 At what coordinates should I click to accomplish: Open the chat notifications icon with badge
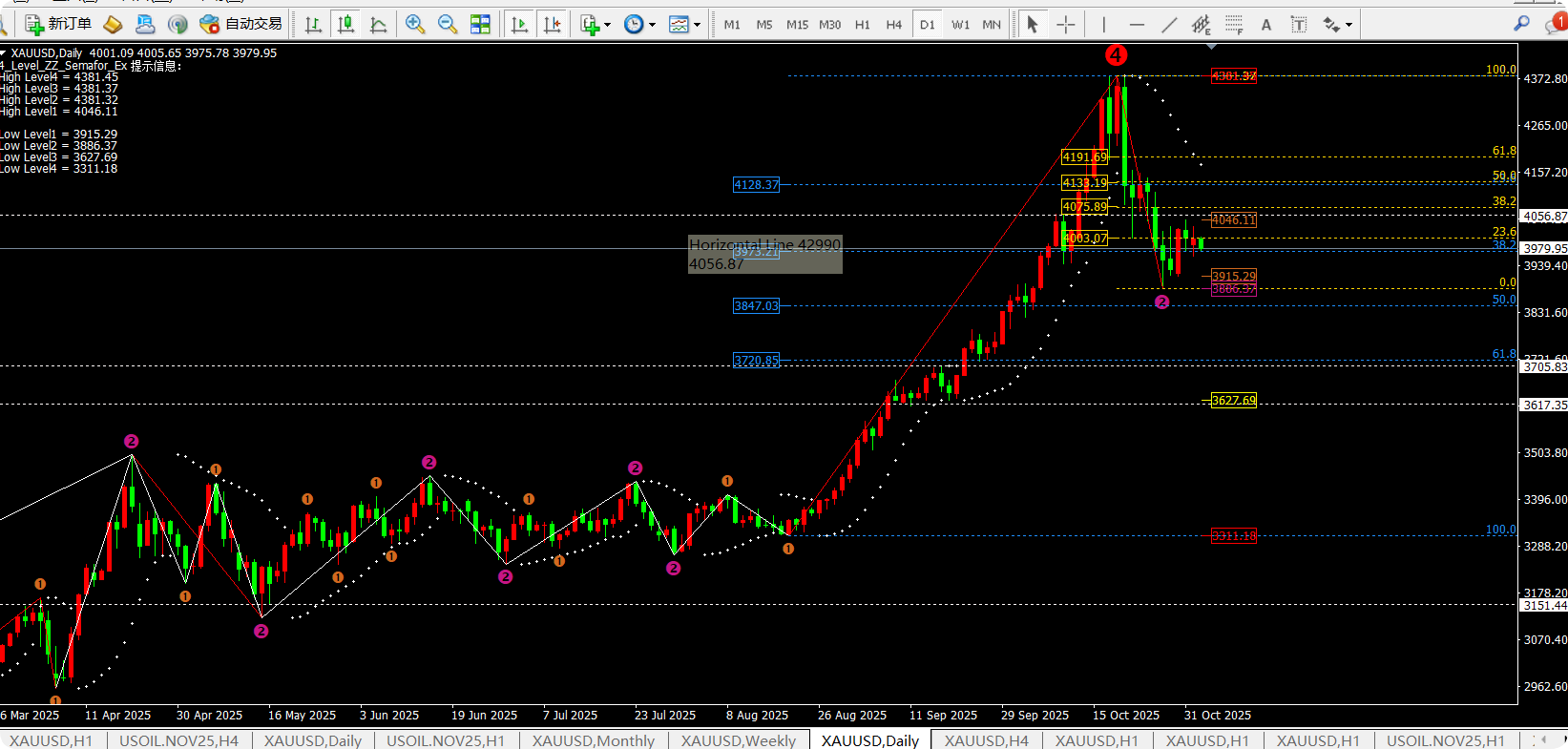coord(1556,23)
